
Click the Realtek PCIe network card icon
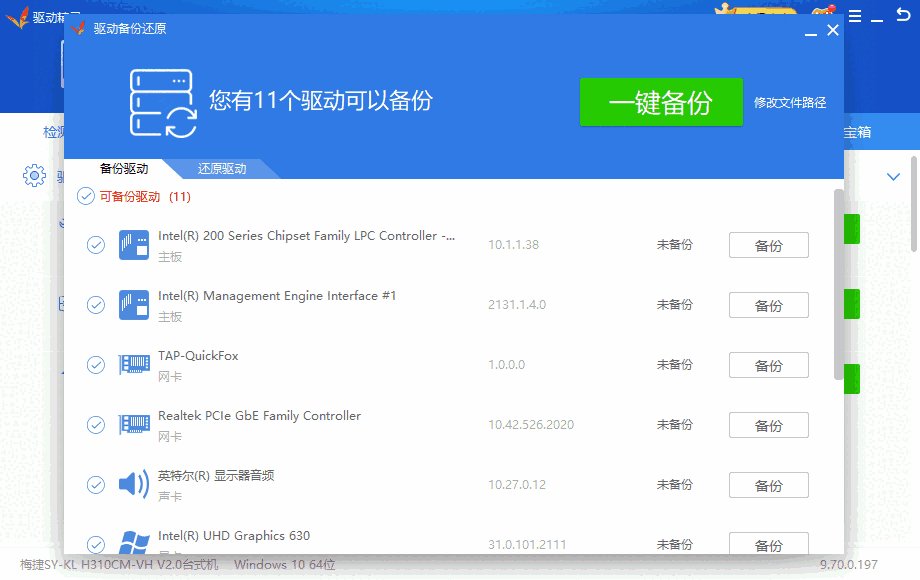point(134,425)
